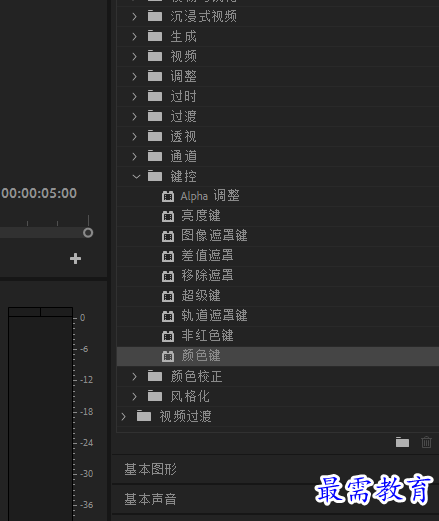
Task: Delete custom item with trash icon
Action: (x=426, y=442)
